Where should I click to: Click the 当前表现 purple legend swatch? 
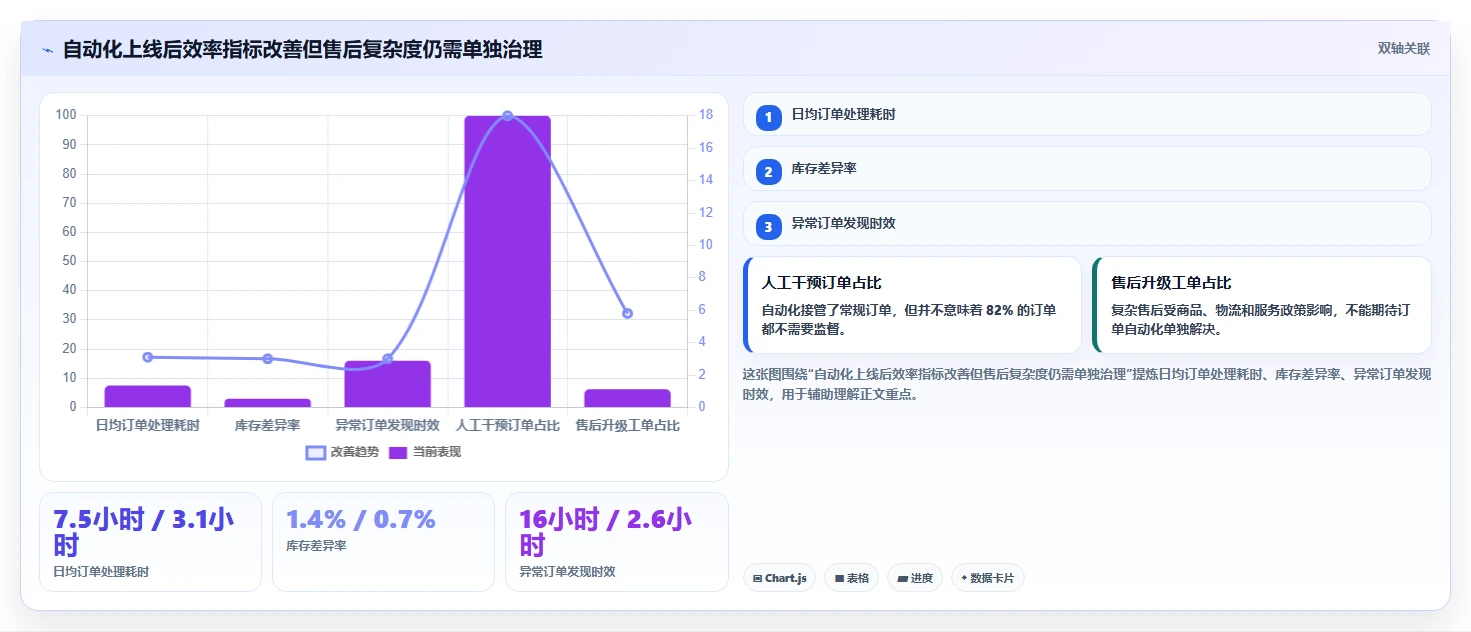[x=398, y=452]
